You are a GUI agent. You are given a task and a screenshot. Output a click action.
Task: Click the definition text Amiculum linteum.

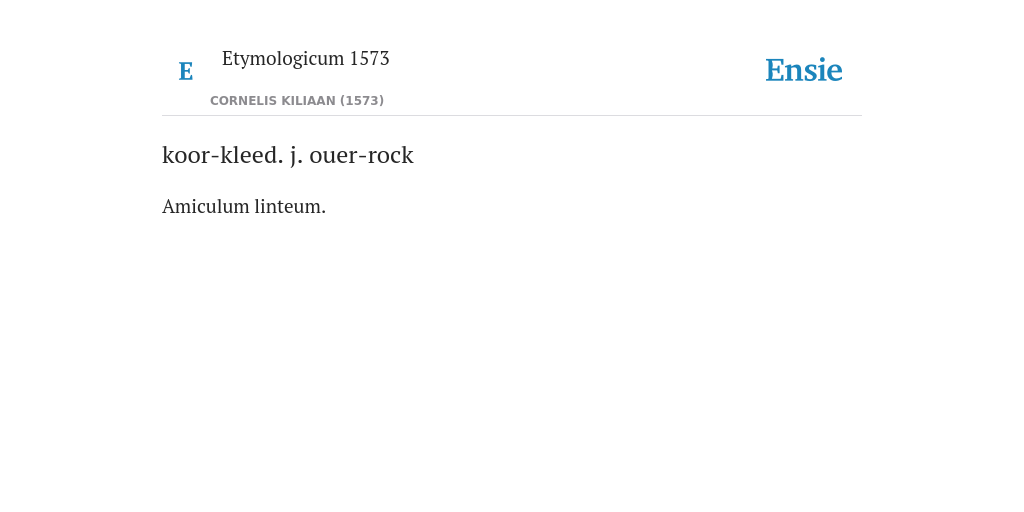[x=244, y=206]
